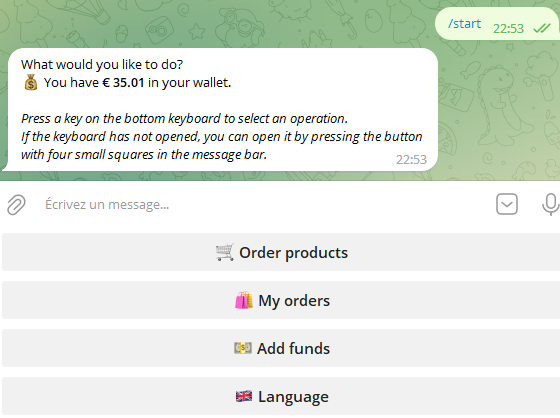The width and height of the screenshot is (560, 418).
Task: Open the Language selection button
Action: (281, 396)
